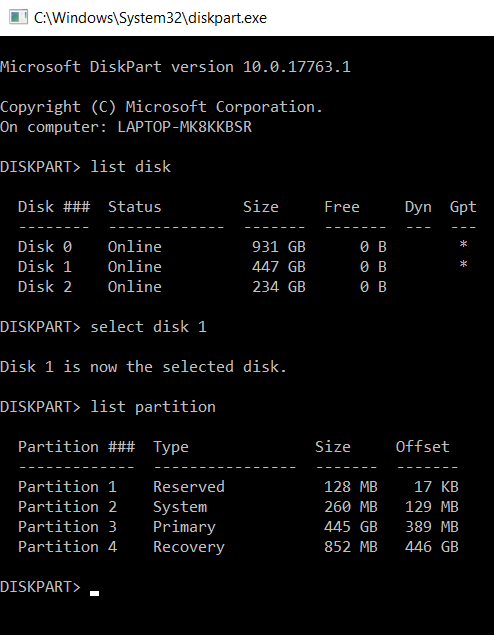Click the 931 GB size value

(x=279, y=247)
